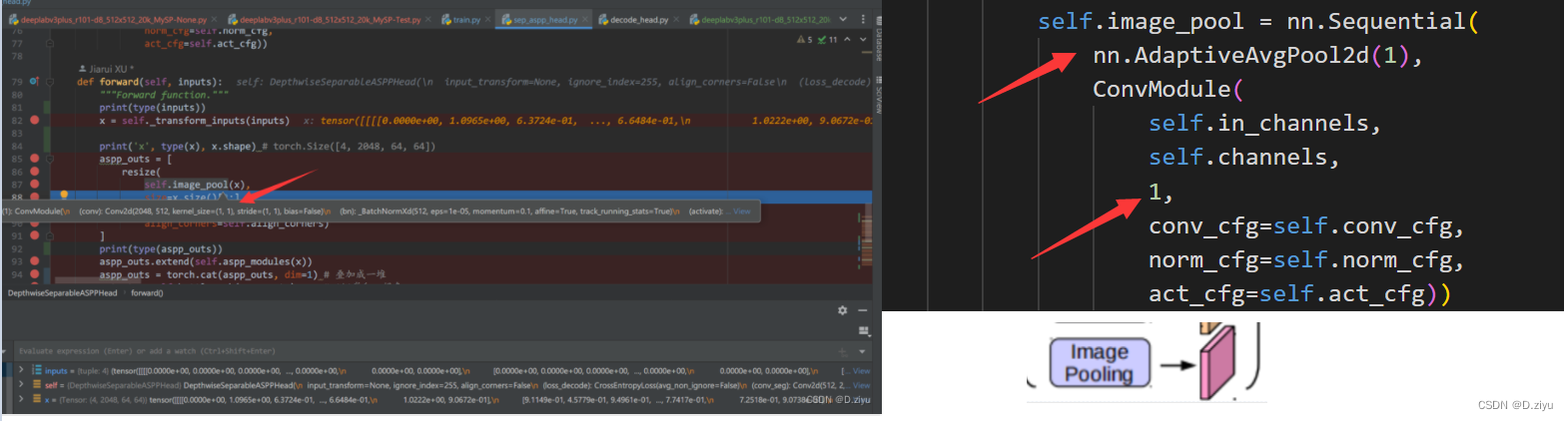Click the add watch plus icon
Image resolution: width=1568 pixels, height=421 pixels.
click(x=842, y=351)
